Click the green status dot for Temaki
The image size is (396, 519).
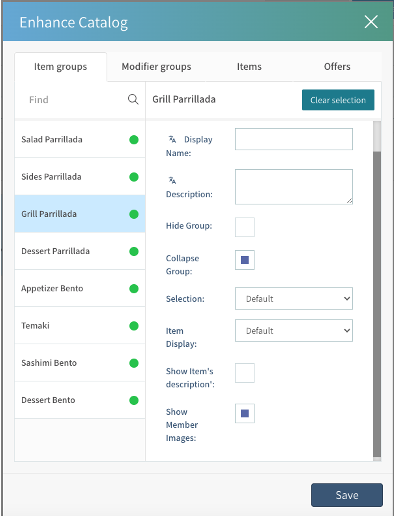[134, 326]
